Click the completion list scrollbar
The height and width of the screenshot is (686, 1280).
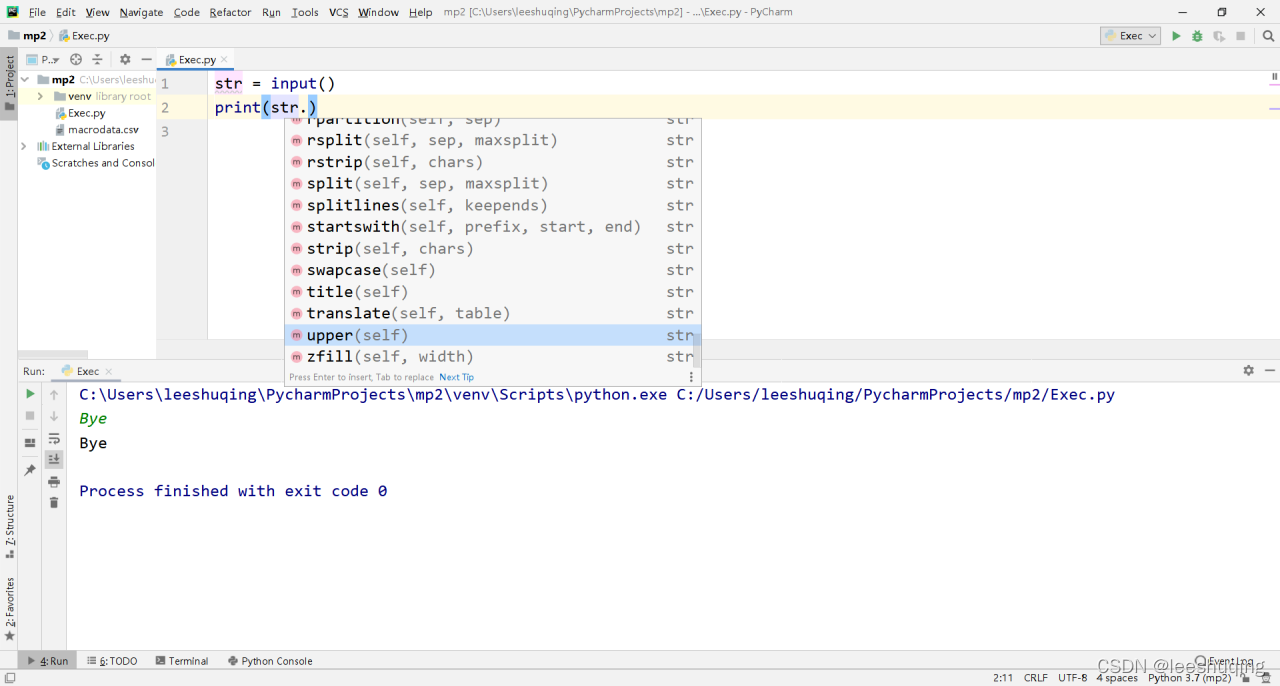697,350
